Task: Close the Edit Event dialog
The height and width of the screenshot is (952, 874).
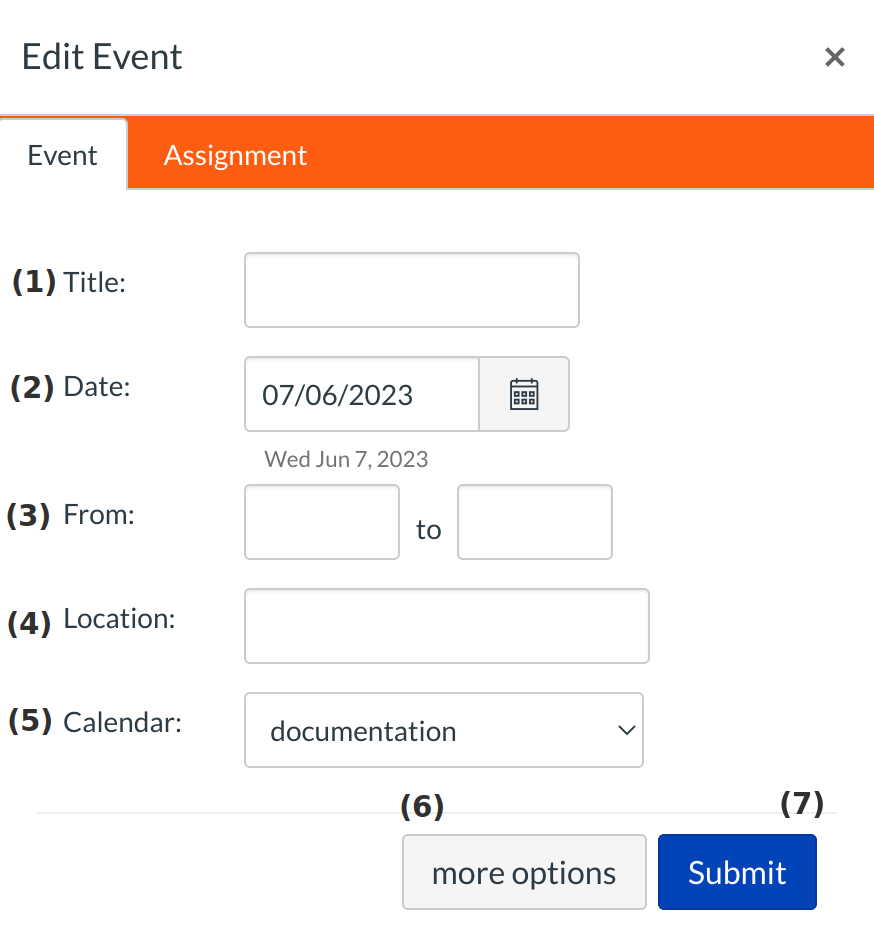Action: click(x=834, y=57)
